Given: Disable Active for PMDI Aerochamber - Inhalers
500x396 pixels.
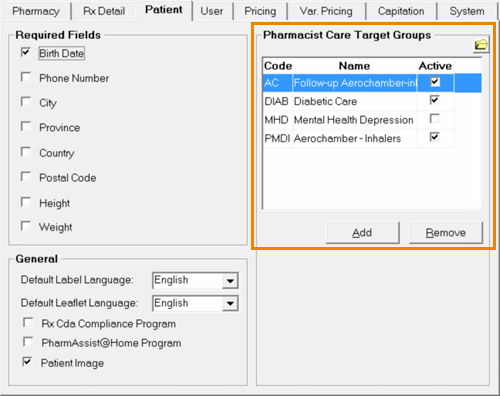Looking at the screenshot, I should pos(434,137).
